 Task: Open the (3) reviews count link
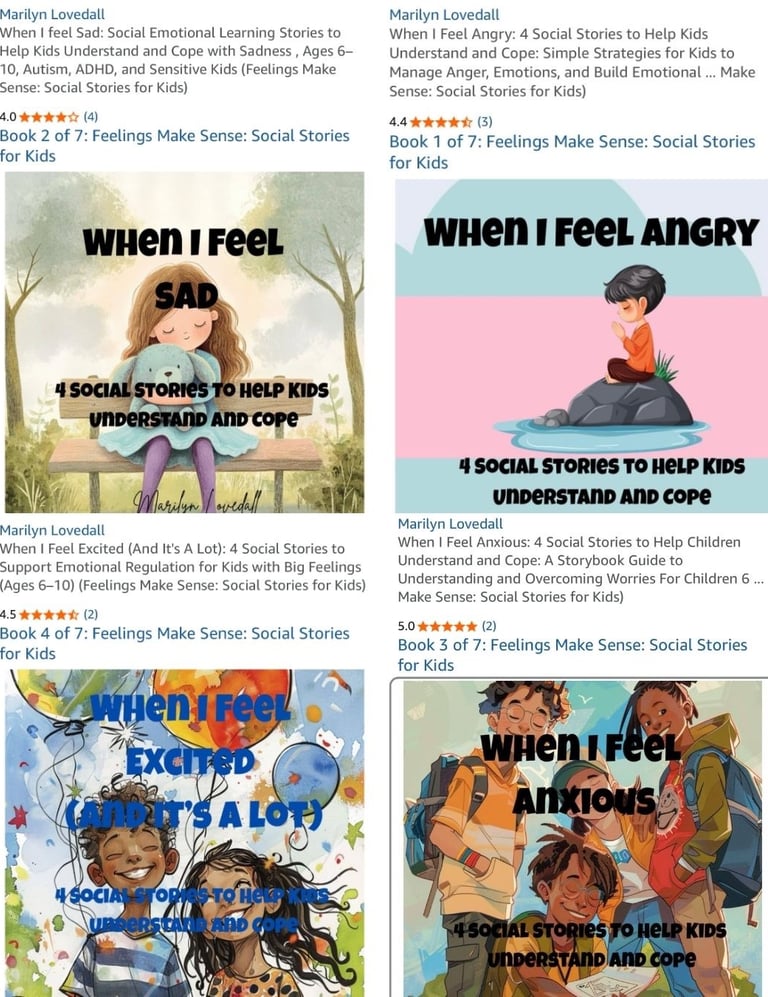pyautogui.click(x=484, y=122)
